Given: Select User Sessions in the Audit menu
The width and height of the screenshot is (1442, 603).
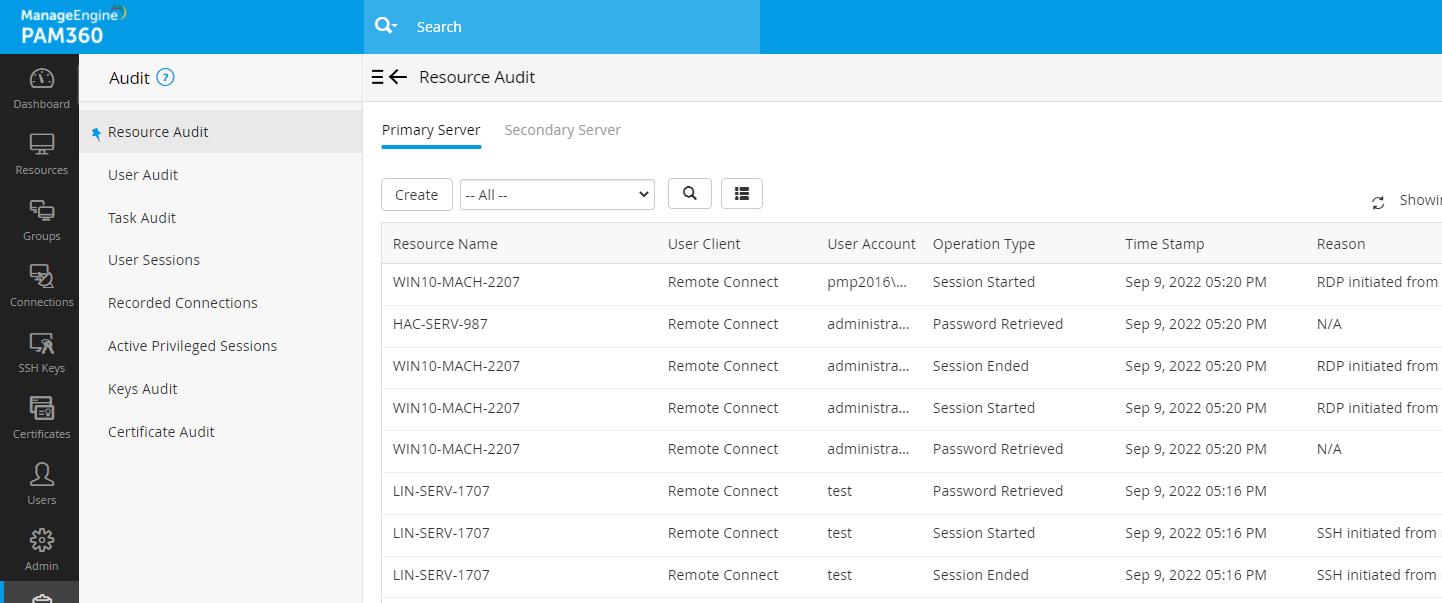Looking at the screenshot, I should point(154,260).
